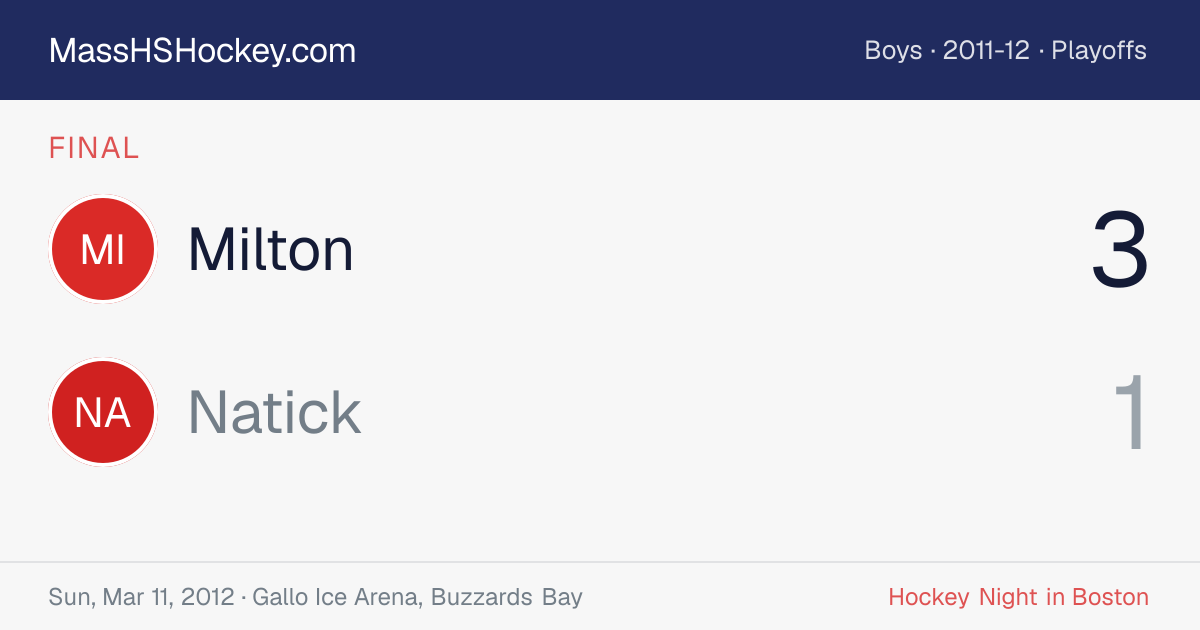Click Milton's score of 3
Image resolution: width=1200 pixels, height=630 pixels.
point(1120,250)
